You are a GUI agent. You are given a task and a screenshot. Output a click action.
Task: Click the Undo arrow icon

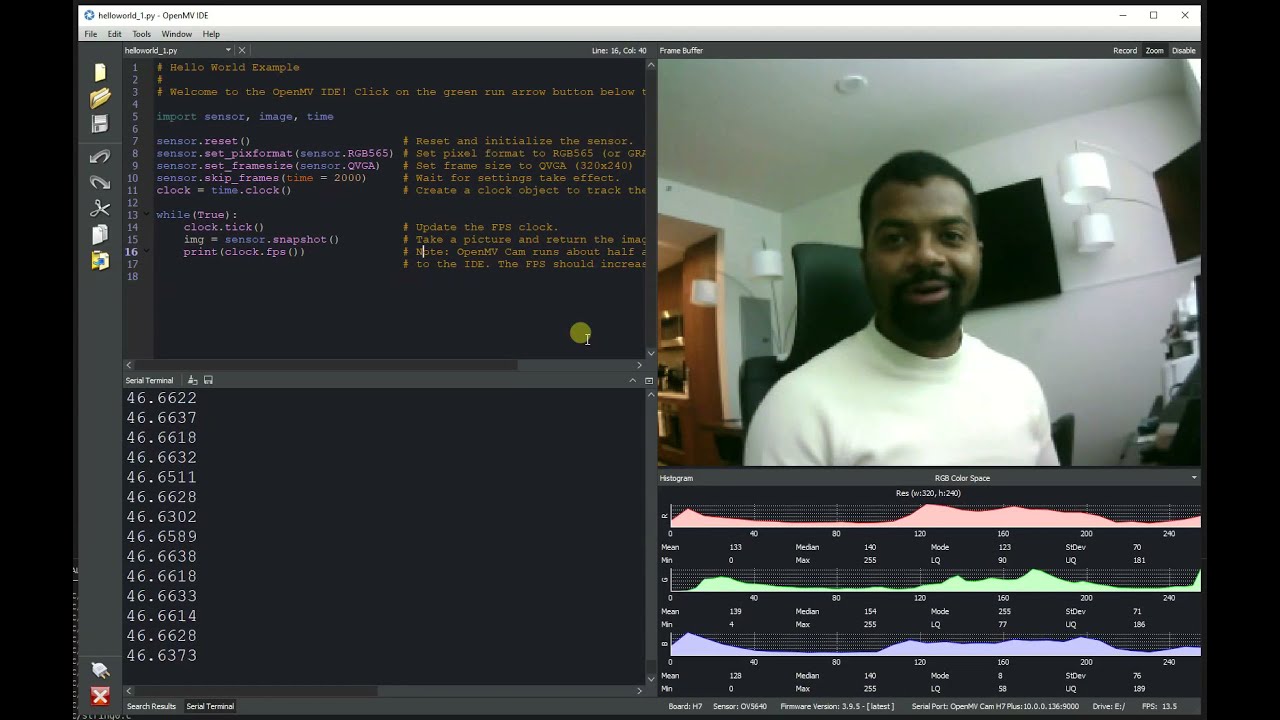click(100, 157)
